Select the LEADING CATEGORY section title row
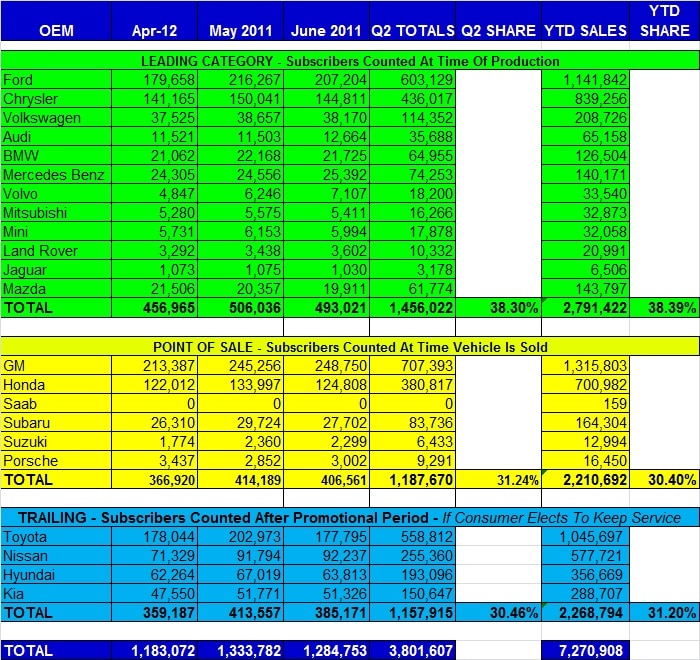 [350, 61]
